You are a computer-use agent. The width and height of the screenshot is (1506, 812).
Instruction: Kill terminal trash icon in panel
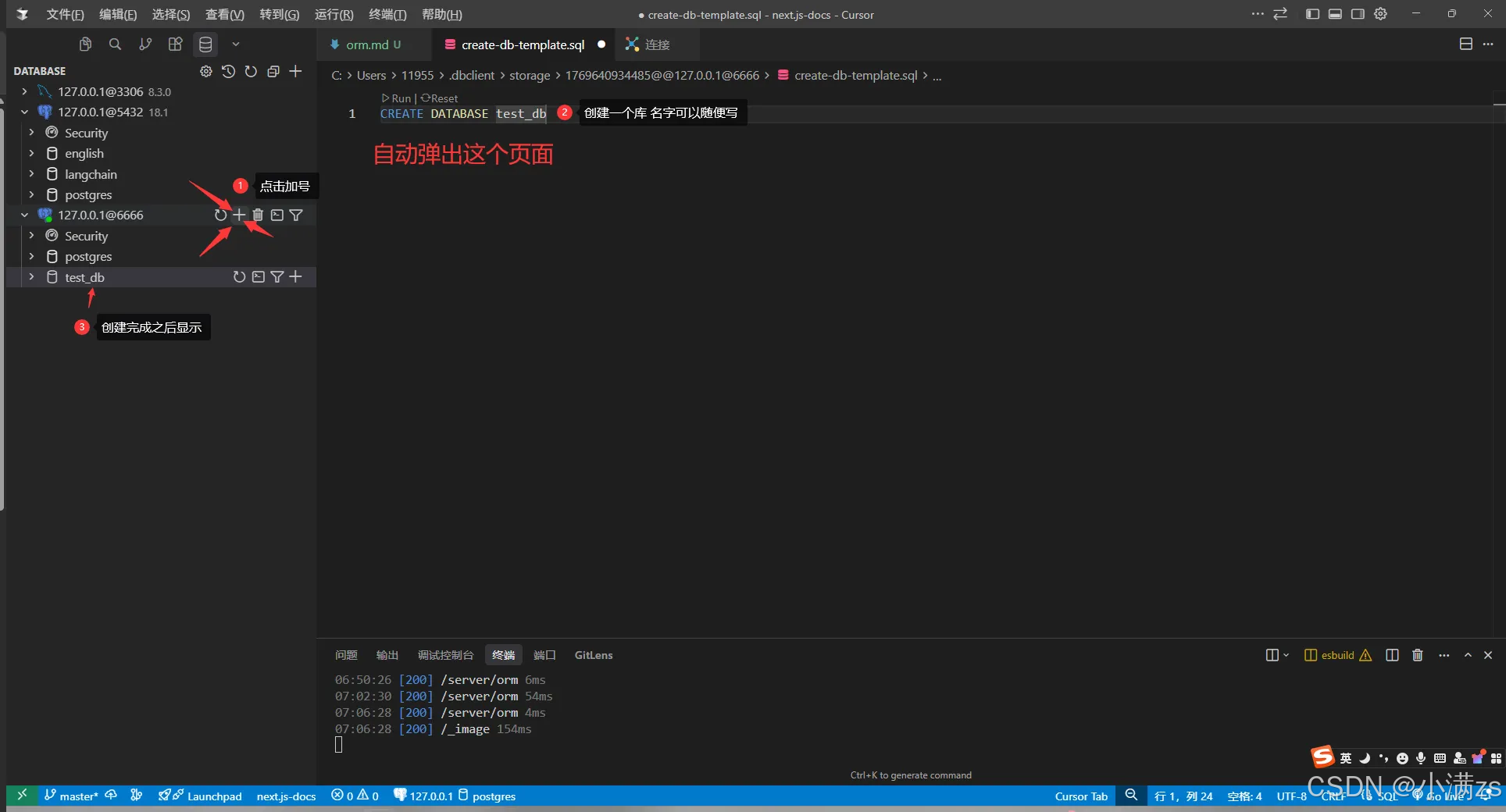(x=1418, y=655)
